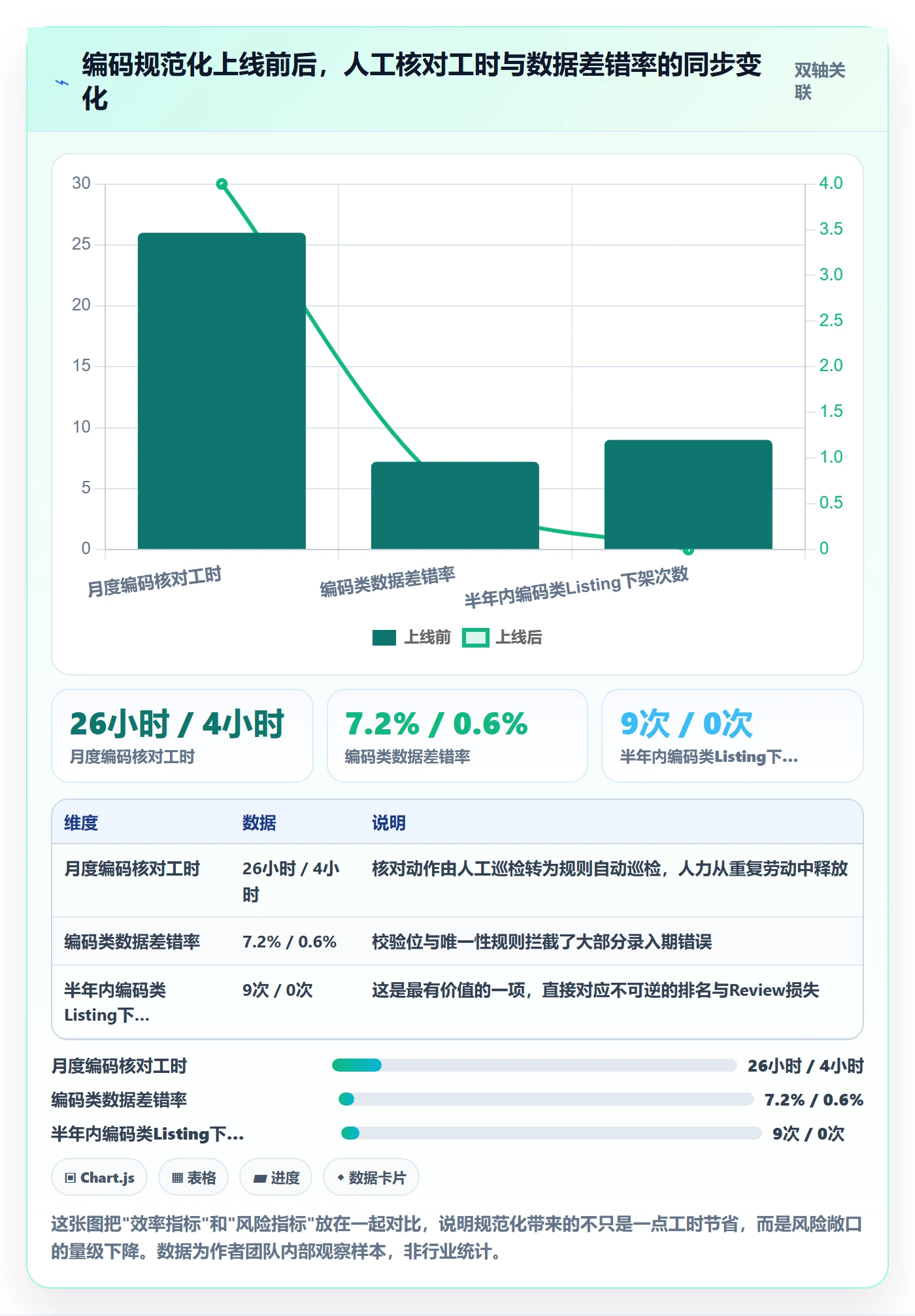This screenshot has width=915, height=1316.
Task: Click the 月度编码核对工时 progress bar
Action: 535,1065
